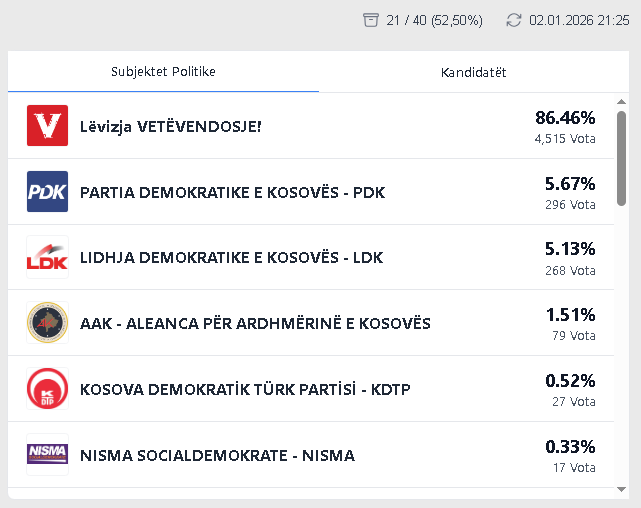641x508 pixels.
Task: Click the ballot box counted-stations icon
Action: 371,20
